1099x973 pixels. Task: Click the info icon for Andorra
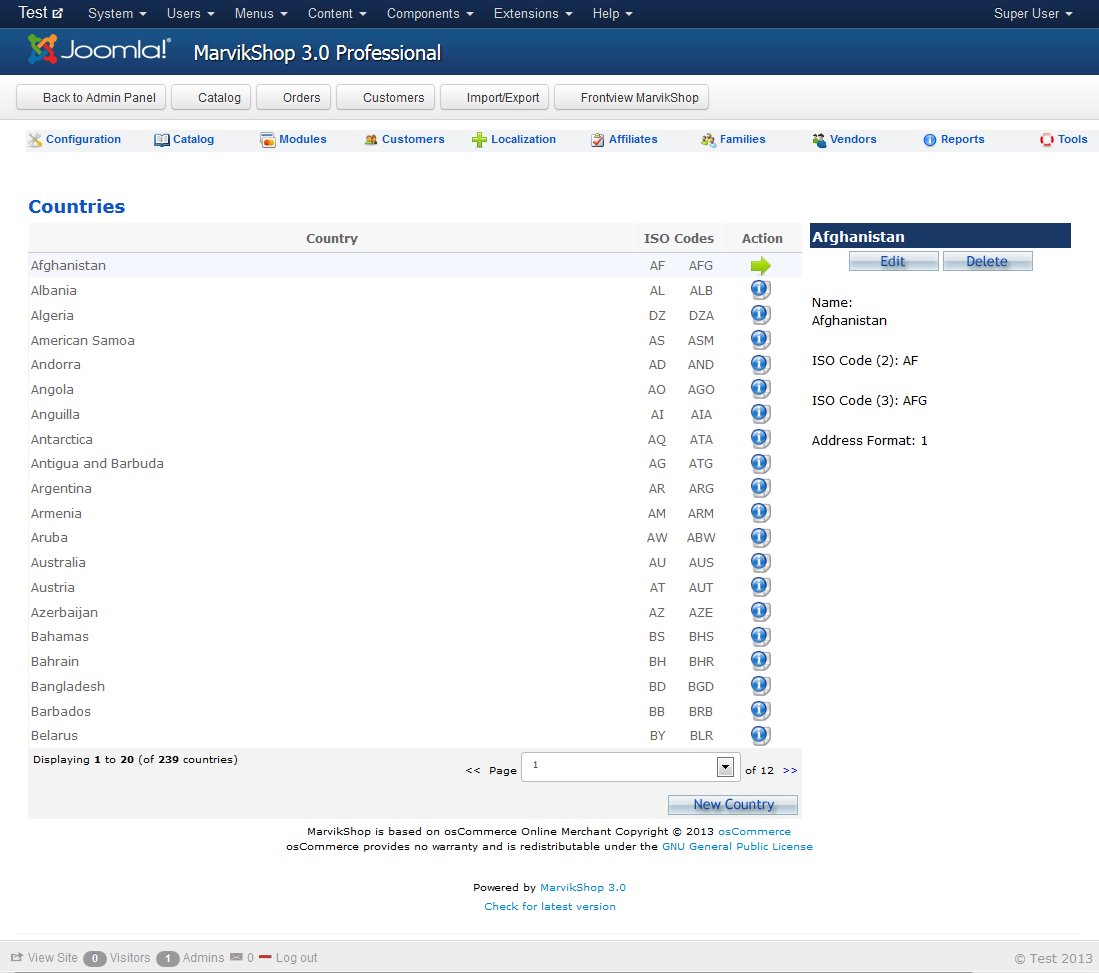pos(760,365)
